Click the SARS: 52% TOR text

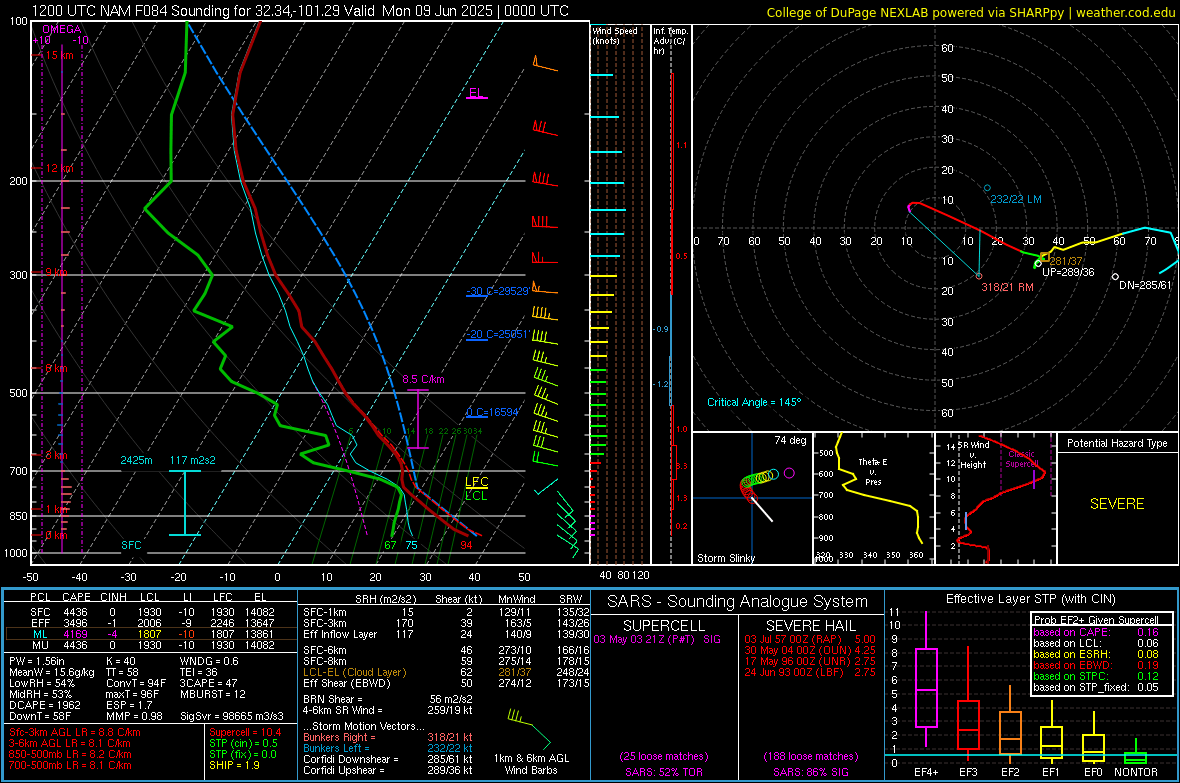tap(663, 772)
